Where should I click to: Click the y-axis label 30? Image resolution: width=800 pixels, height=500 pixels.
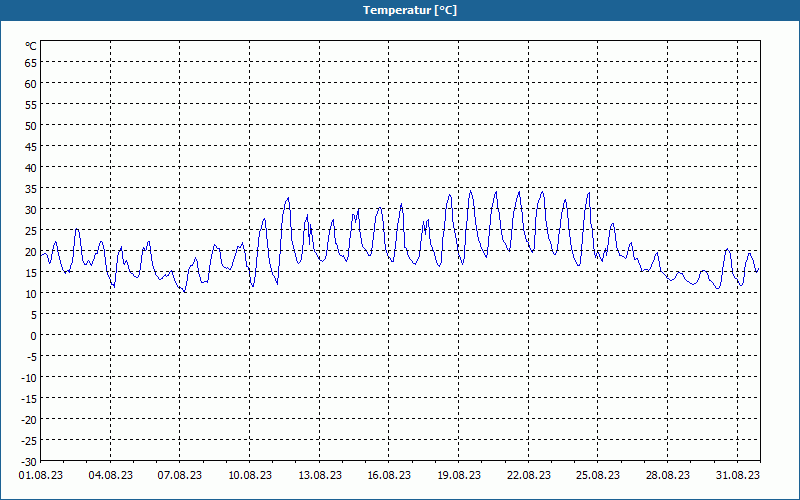coord(31,210)
